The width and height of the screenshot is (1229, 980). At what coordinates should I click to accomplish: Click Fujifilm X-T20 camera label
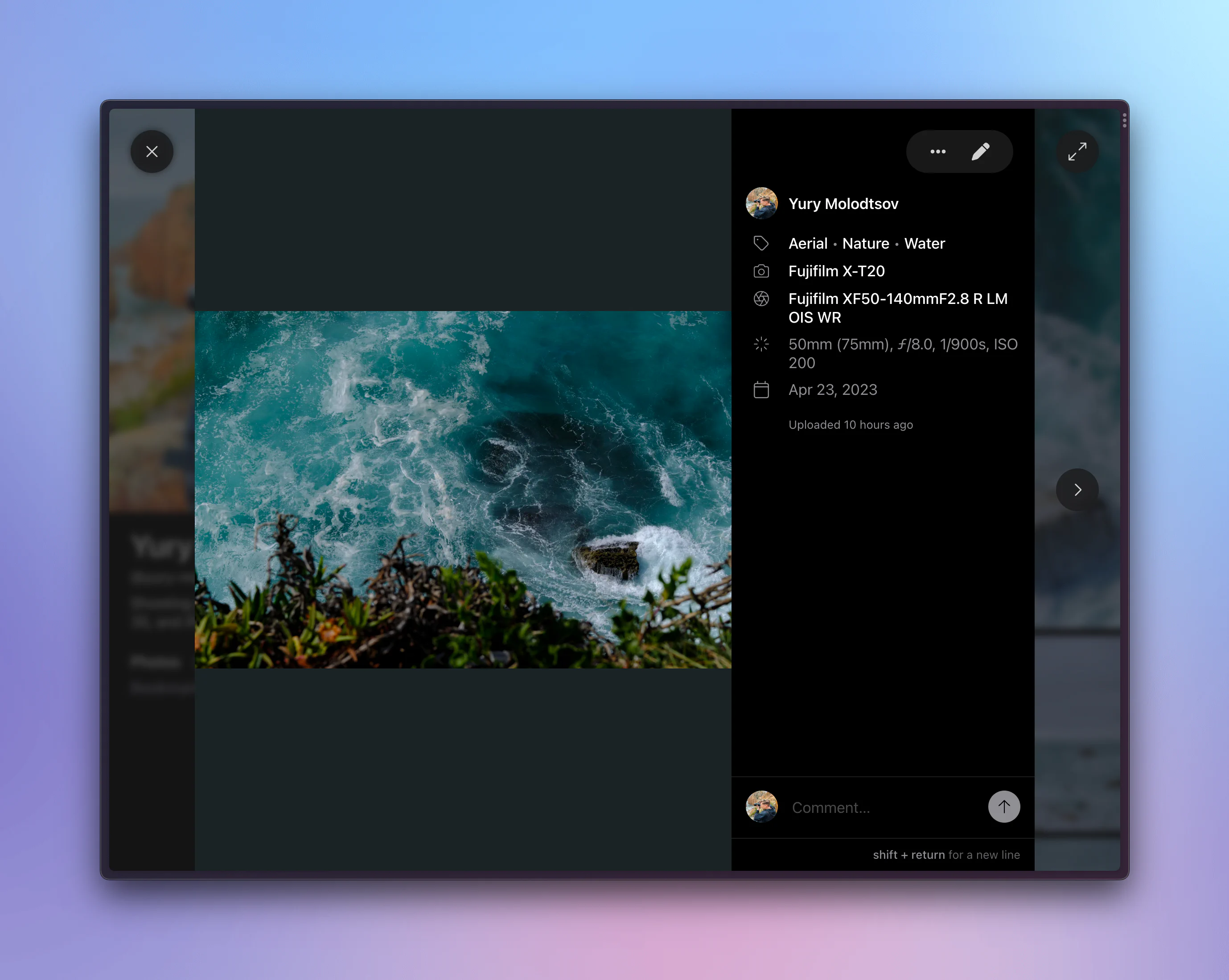(x=836, y=271)
